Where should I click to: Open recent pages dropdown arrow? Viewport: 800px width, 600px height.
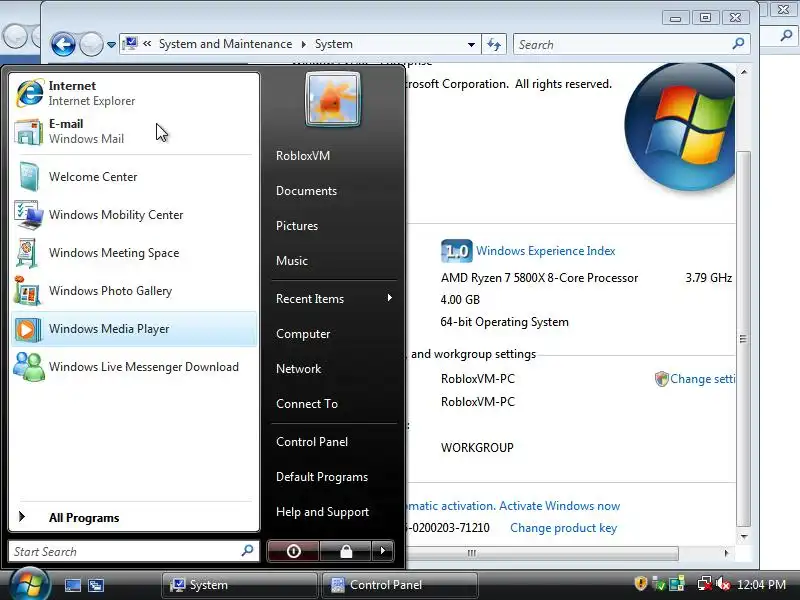point(111,45)
